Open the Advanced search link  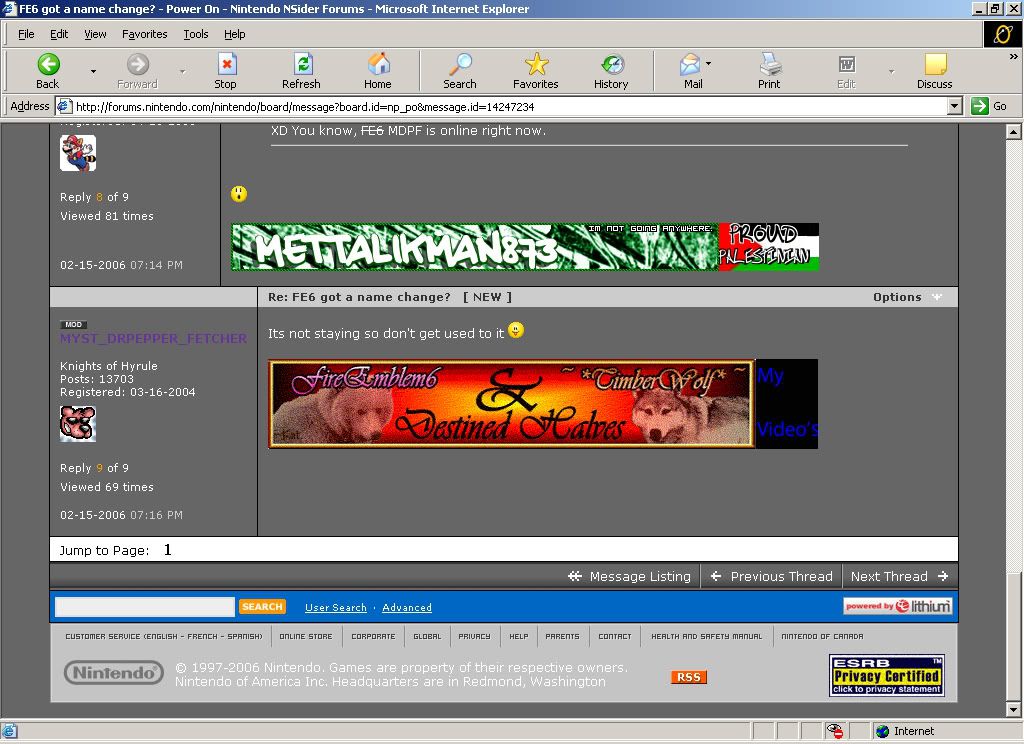coord(407,607)
